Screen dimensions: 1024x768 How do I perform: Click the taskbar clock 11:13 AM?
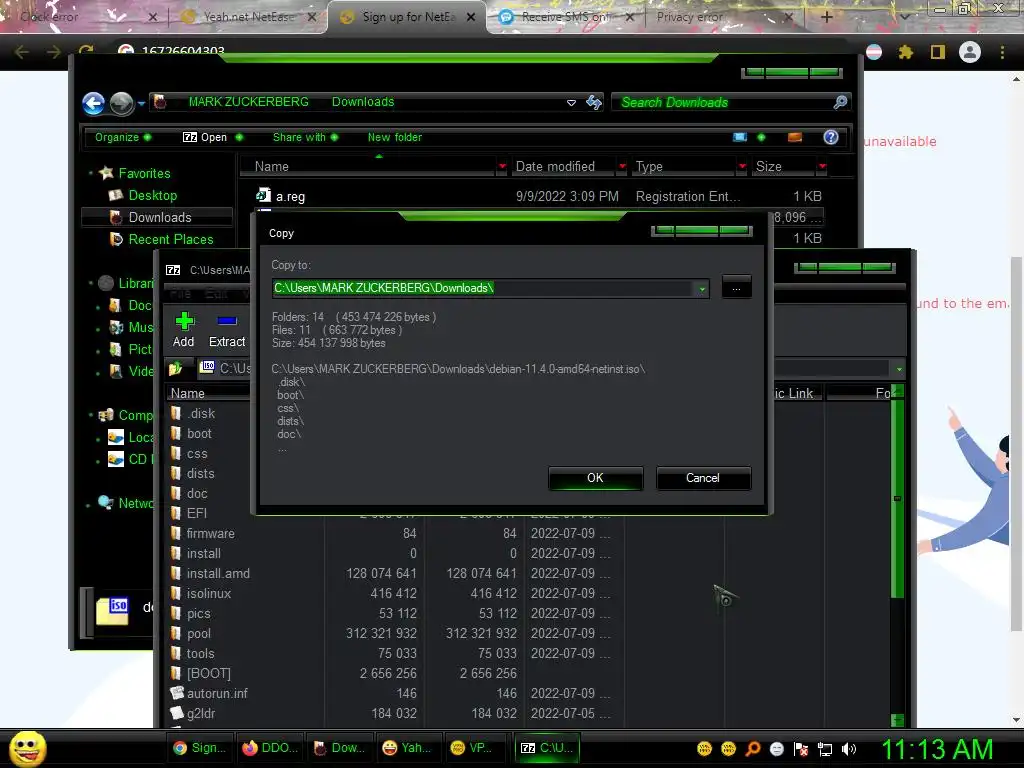point(938,749)
